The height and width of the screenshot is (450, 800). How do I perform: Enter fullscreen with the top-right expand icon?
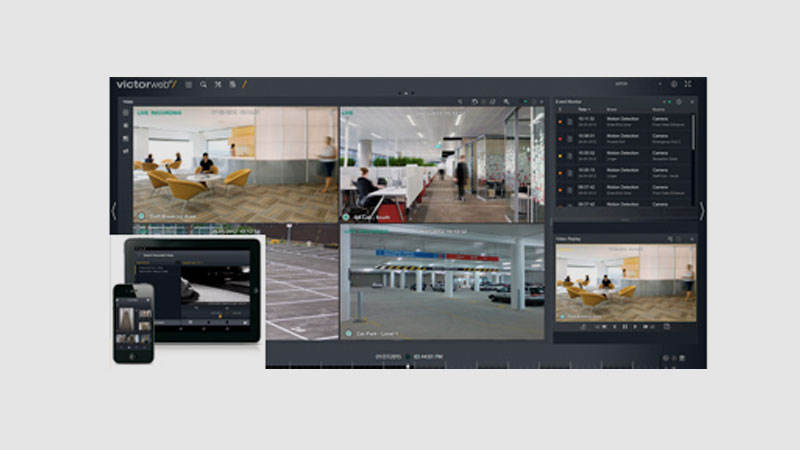pyautogui.click(x=688, y=84)
